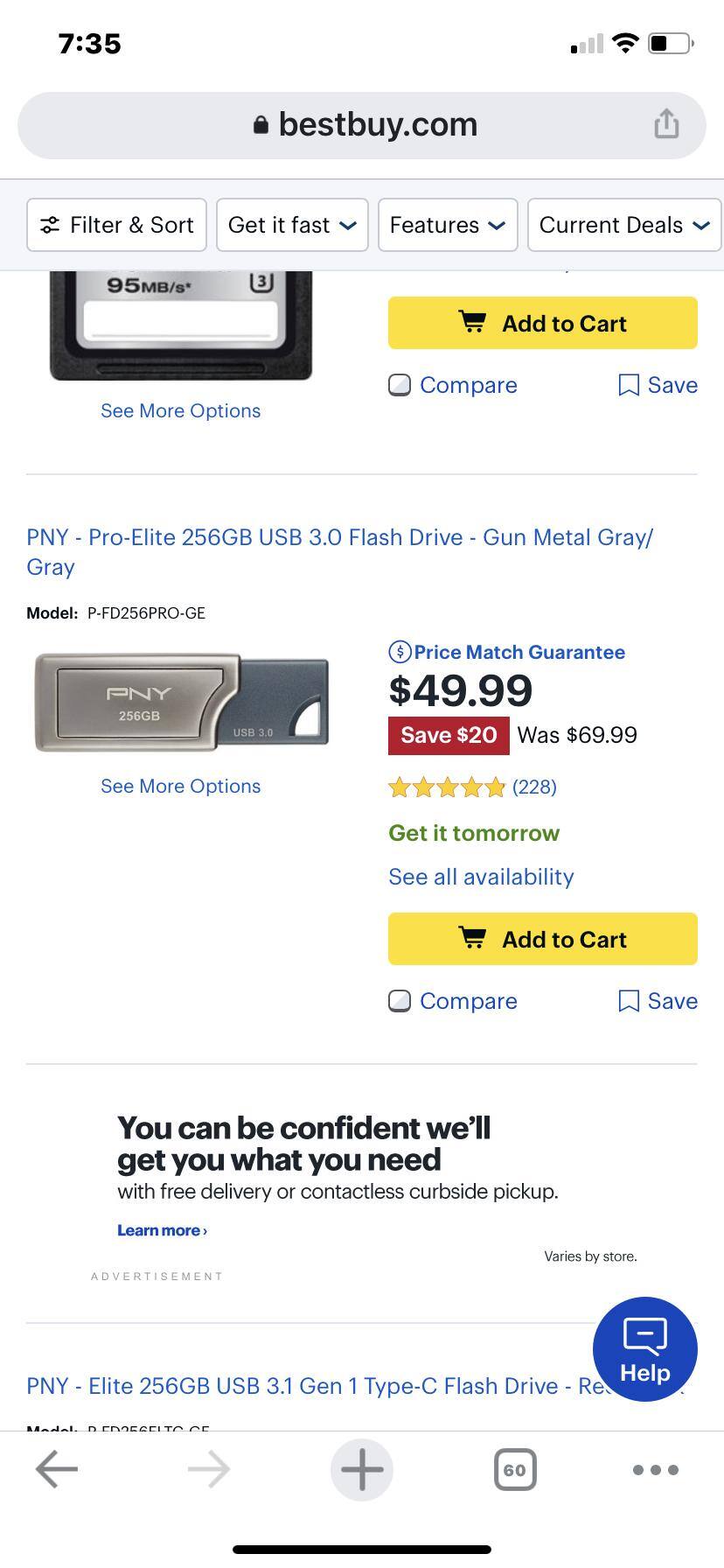
Task: Open a new browser tab with the plus icon
Action: click(x=361, y=1469)
